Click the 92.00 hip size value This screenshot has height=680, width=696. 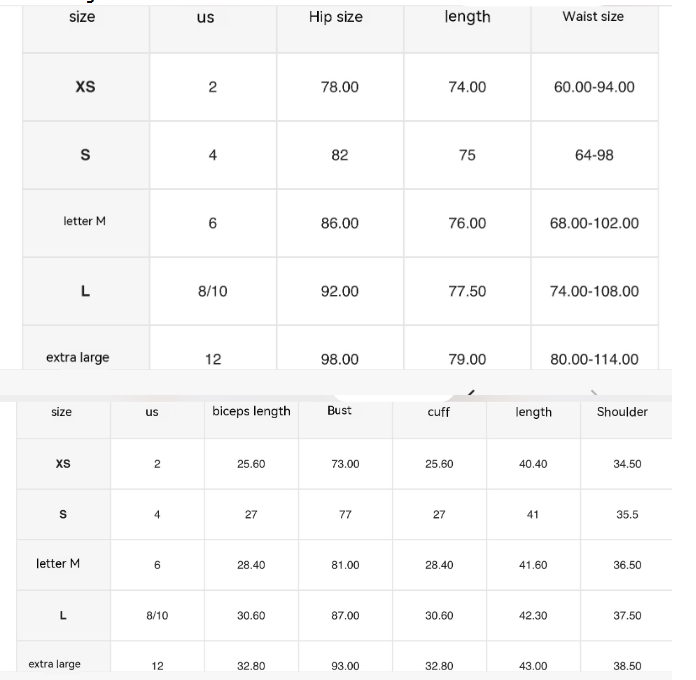click(x=340, y=291)
